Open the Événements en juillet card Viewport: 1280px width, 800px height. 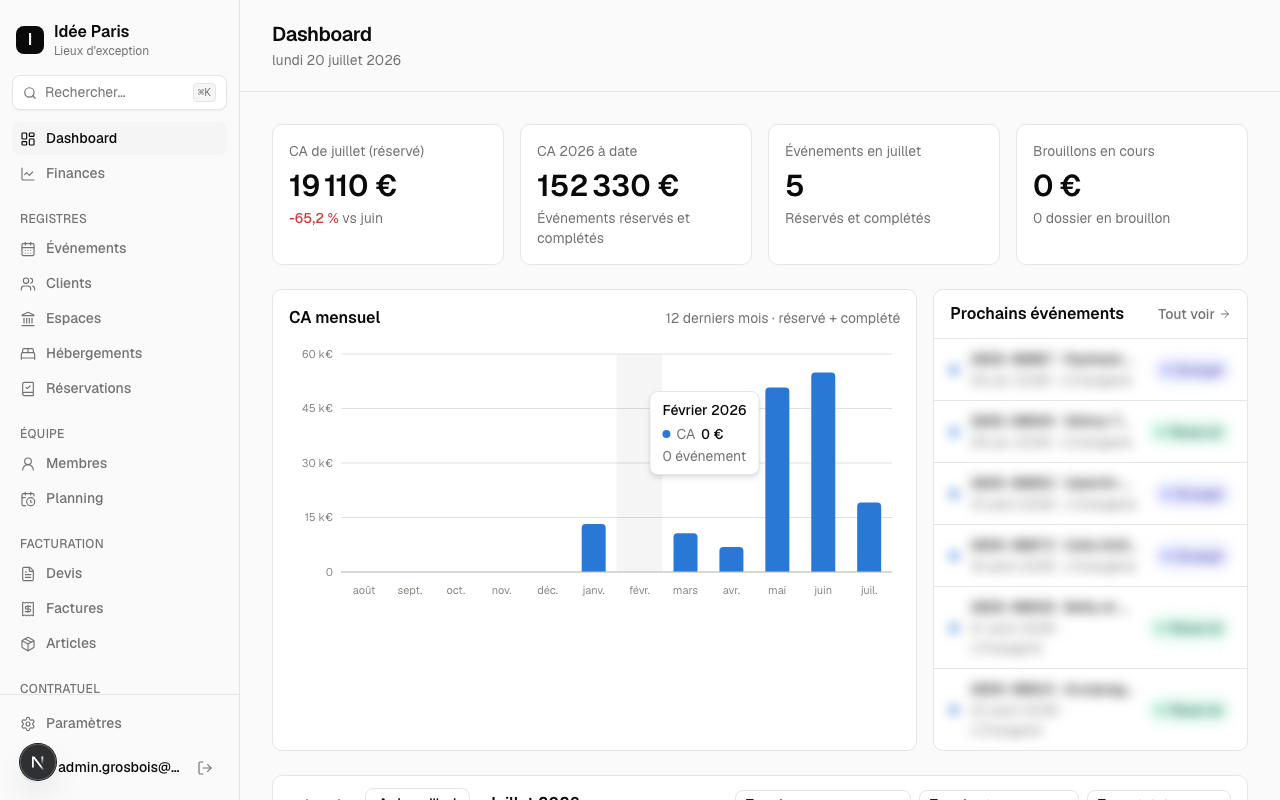[x=884, y=194]
